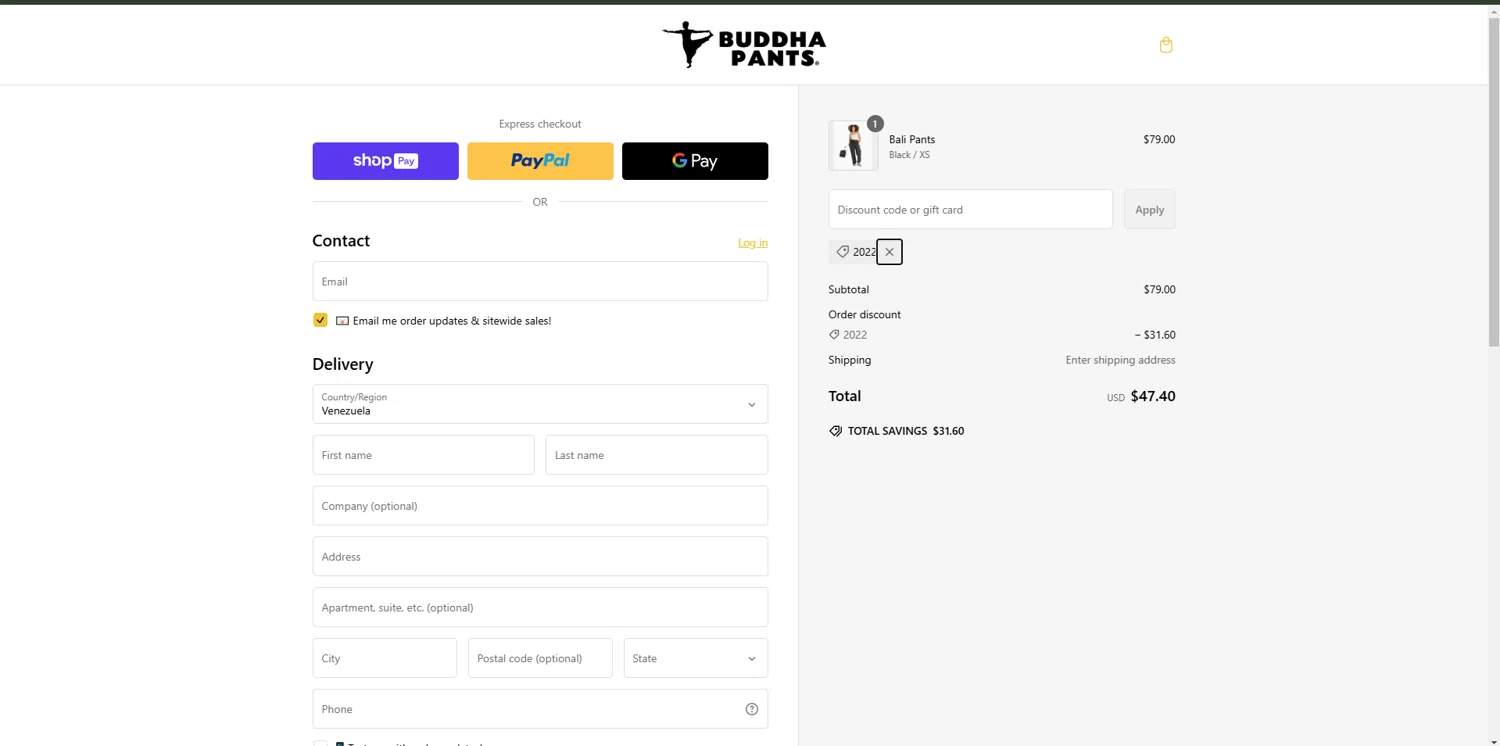Click the − $31.60 order discount amount
This screenshot has height=746, width=1500.
pos(1155,335)
